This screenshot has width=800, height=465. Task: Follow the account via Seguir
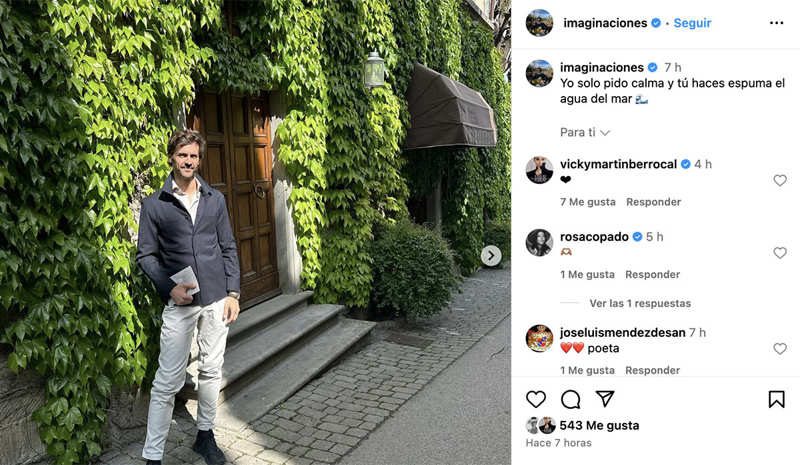[x=692, y=23]
